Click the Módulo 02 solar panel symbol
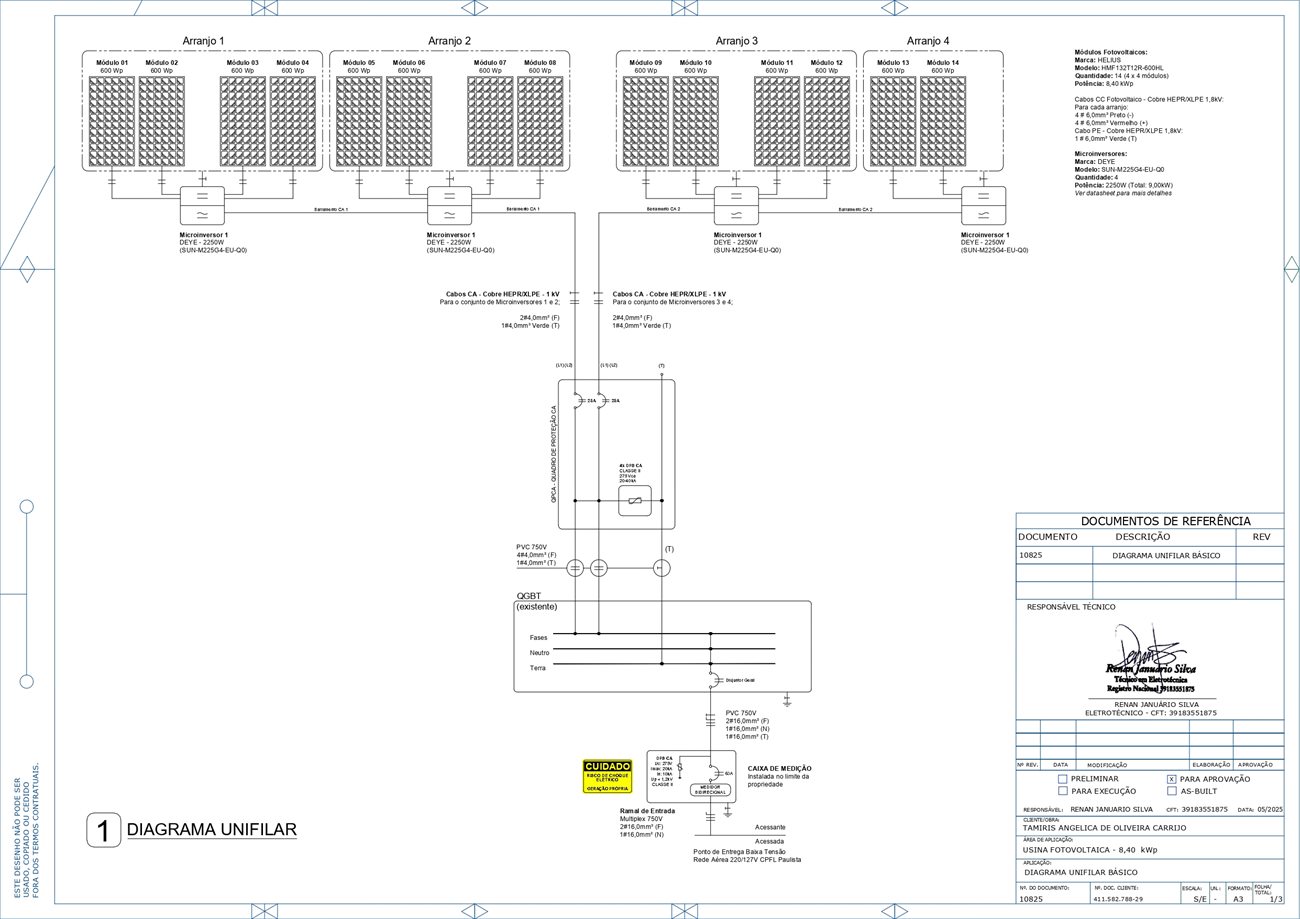 click(x=162, y=122)
